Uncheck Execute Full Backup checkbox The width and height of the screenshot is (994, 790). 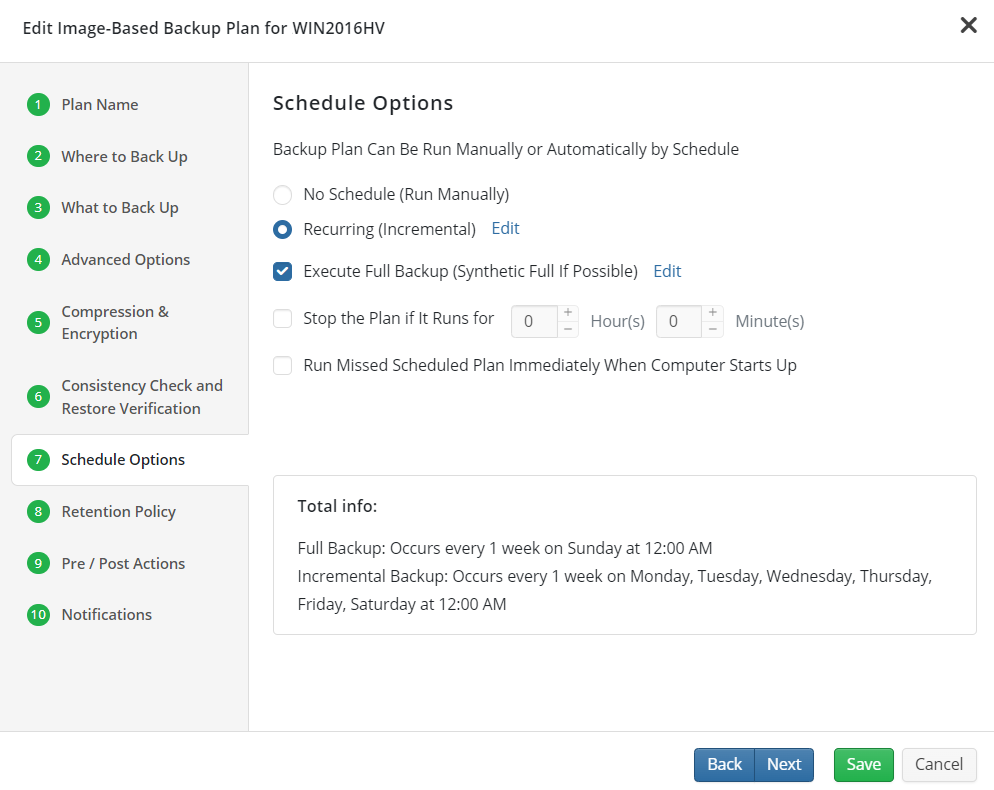pyautogui.click(x=282, y=271)
